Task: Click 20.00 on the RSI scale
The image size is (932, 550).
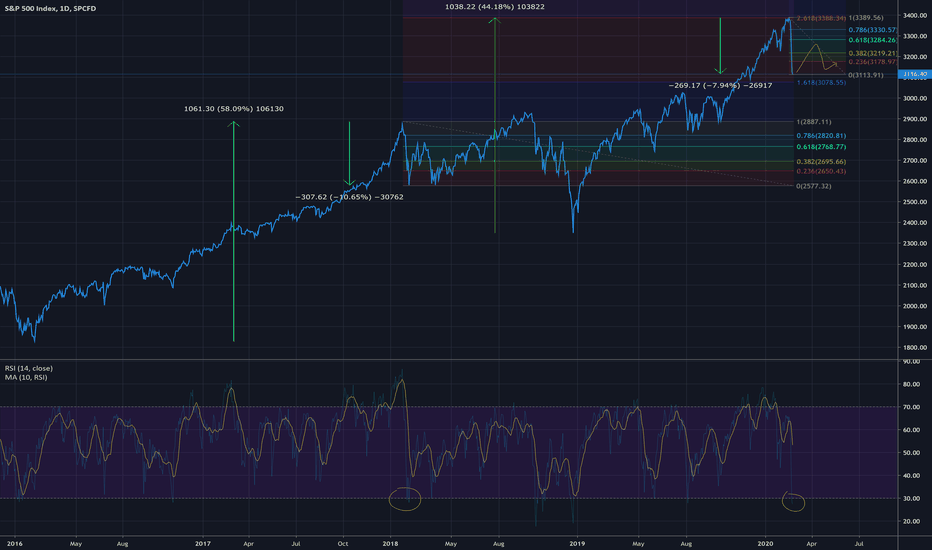Action: click(911, 521)
